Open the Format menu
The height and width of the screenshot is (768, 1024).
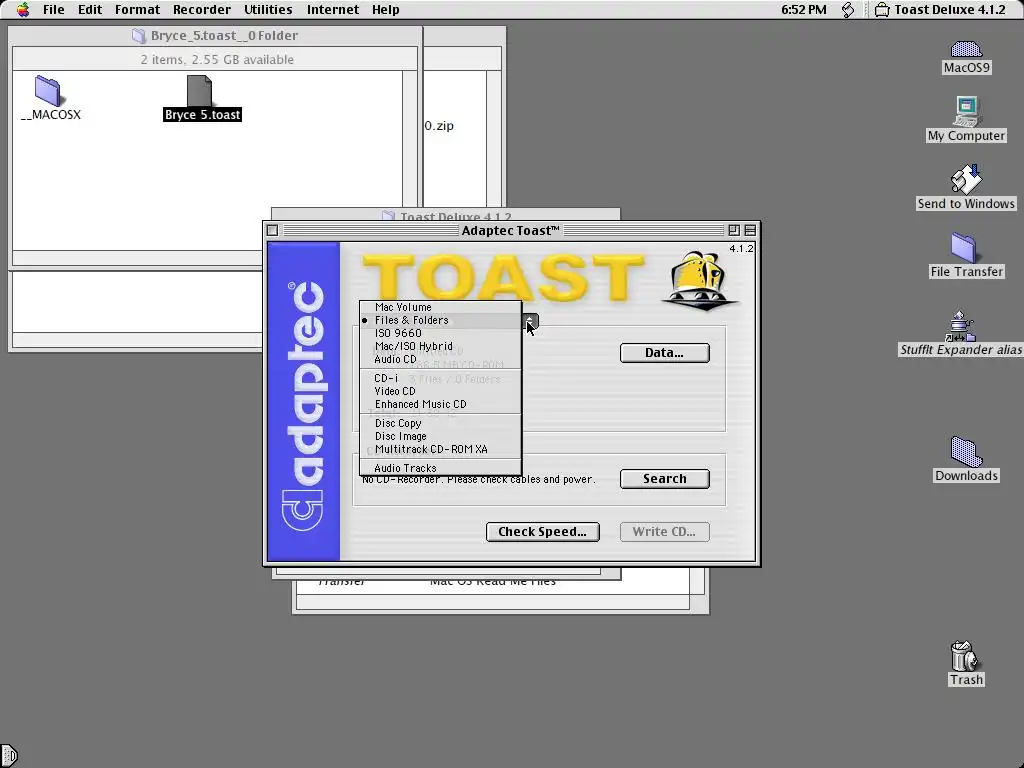(x=137, y=10)
